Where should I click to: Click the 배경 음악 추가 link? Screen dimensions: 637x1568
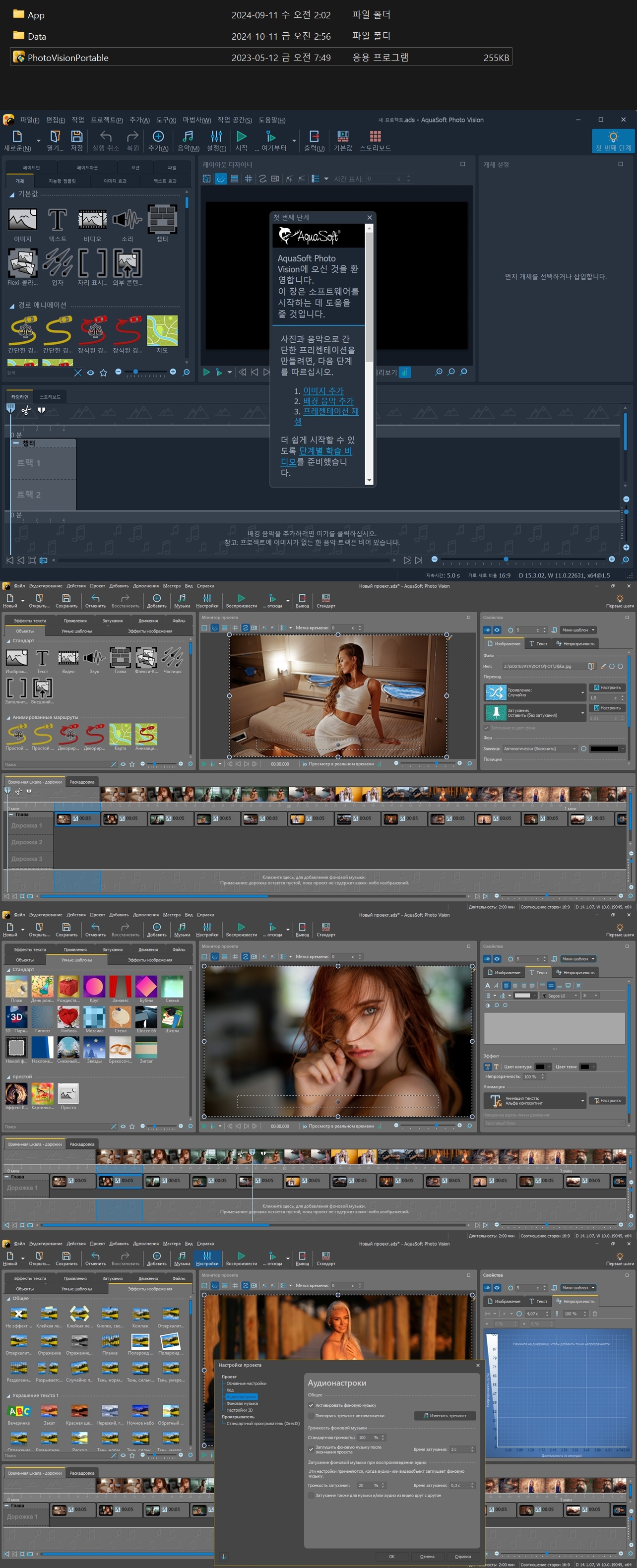tap(328, 401)
